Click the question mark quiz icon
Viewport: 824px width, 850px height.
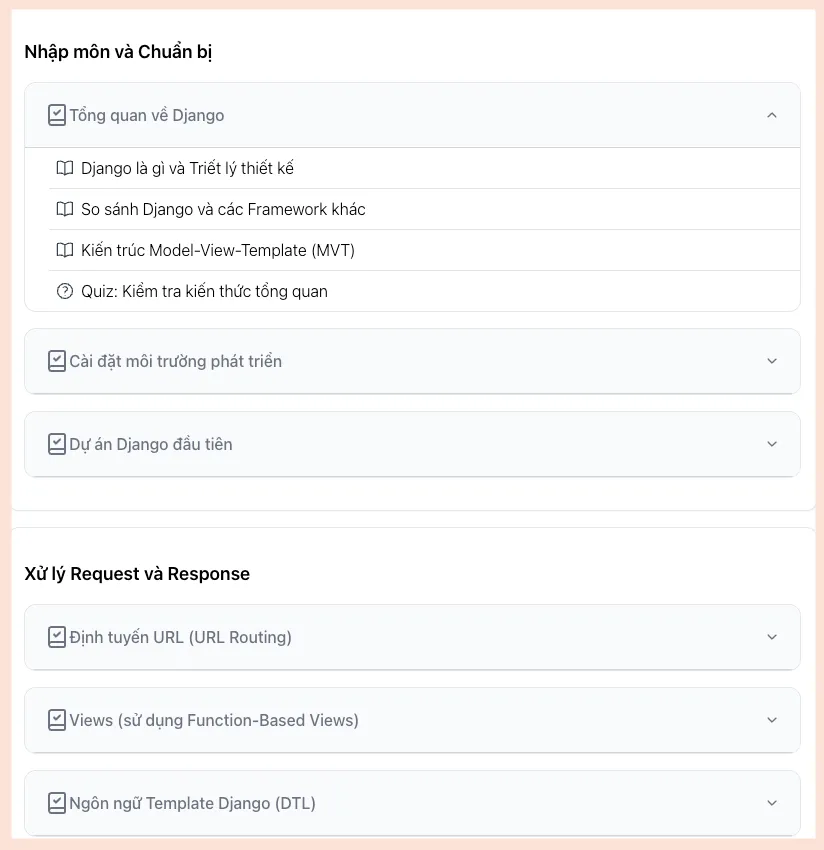click(65, 291)
